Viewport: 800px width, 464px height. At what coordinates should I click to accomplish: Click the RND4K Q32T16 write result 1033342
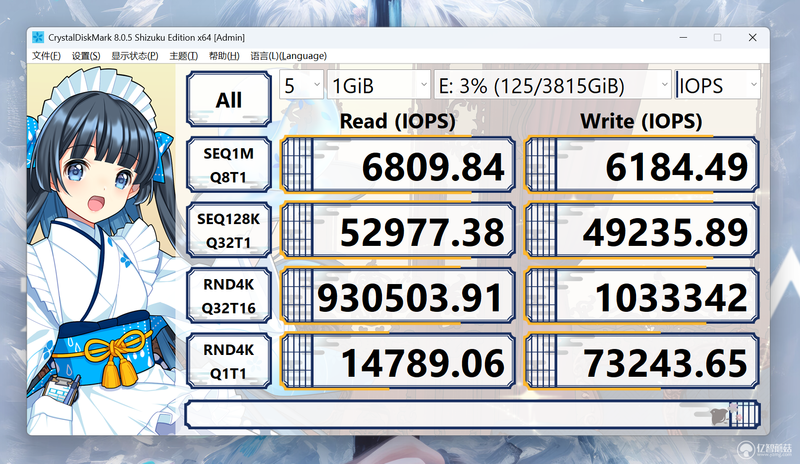click(x=642, y=296)
